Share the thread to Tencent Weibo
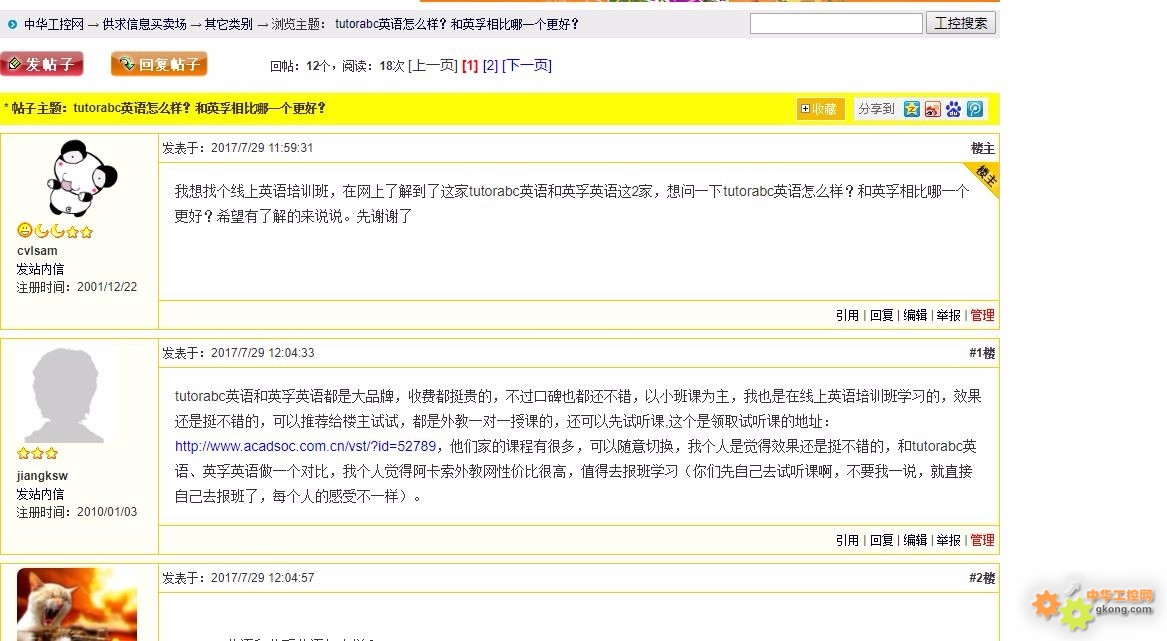The image size is (1167, 641). pyautogui.click(x=975, y=109)
